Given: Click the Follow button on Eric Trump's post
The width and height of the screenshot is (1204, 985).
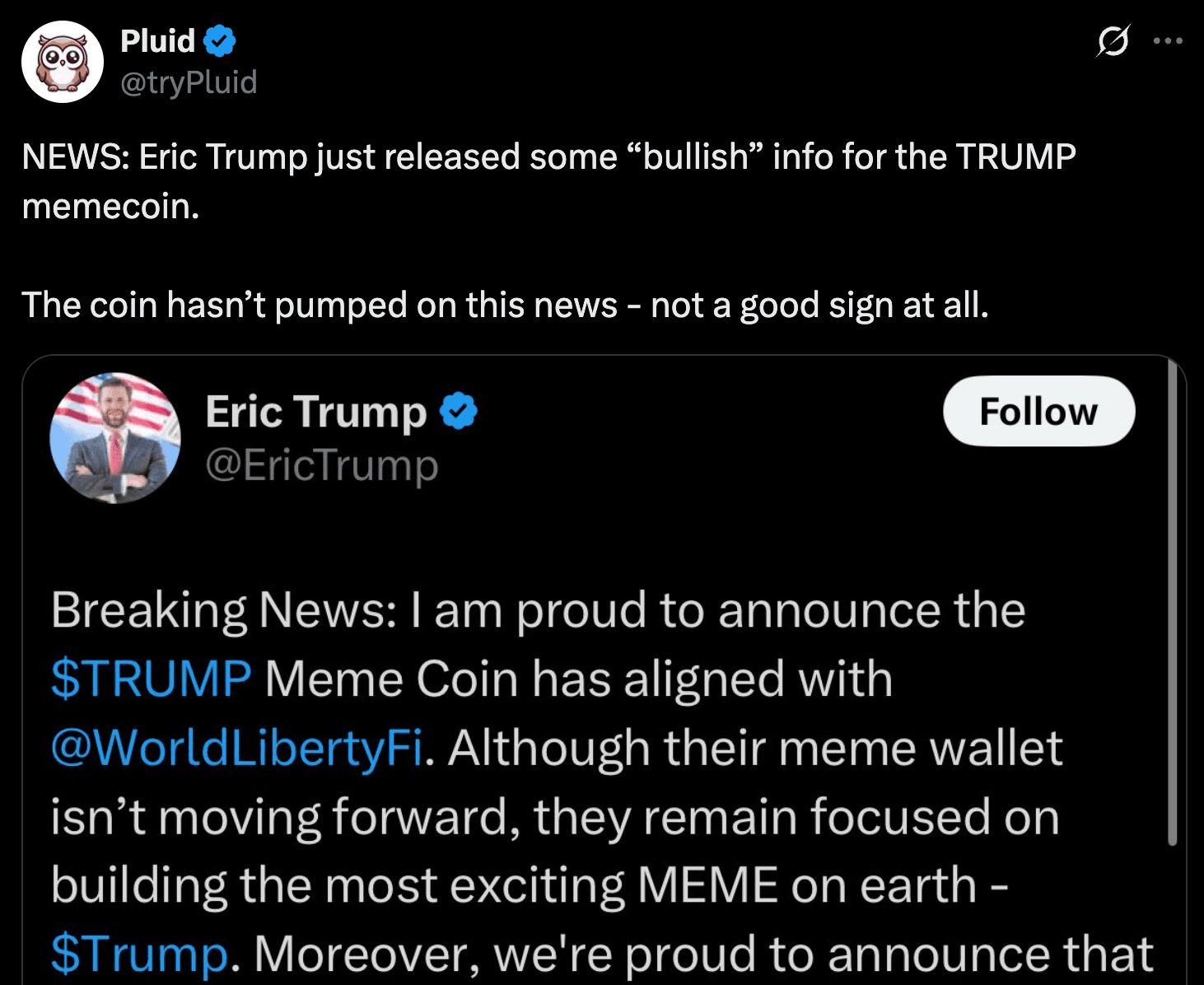Looking at the screenshot, I should 1038,411.
